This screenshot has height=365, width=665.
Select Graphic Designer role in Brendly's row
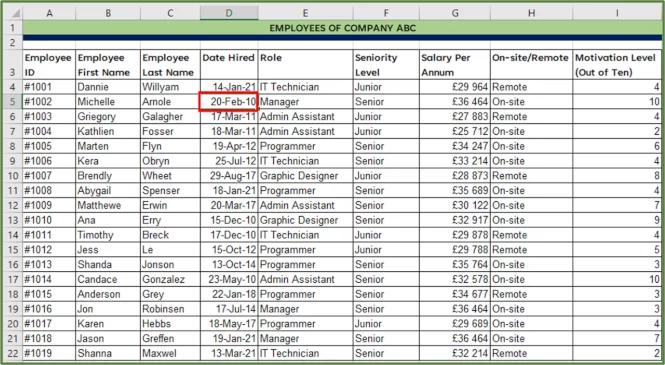click(x=305, y=176)
